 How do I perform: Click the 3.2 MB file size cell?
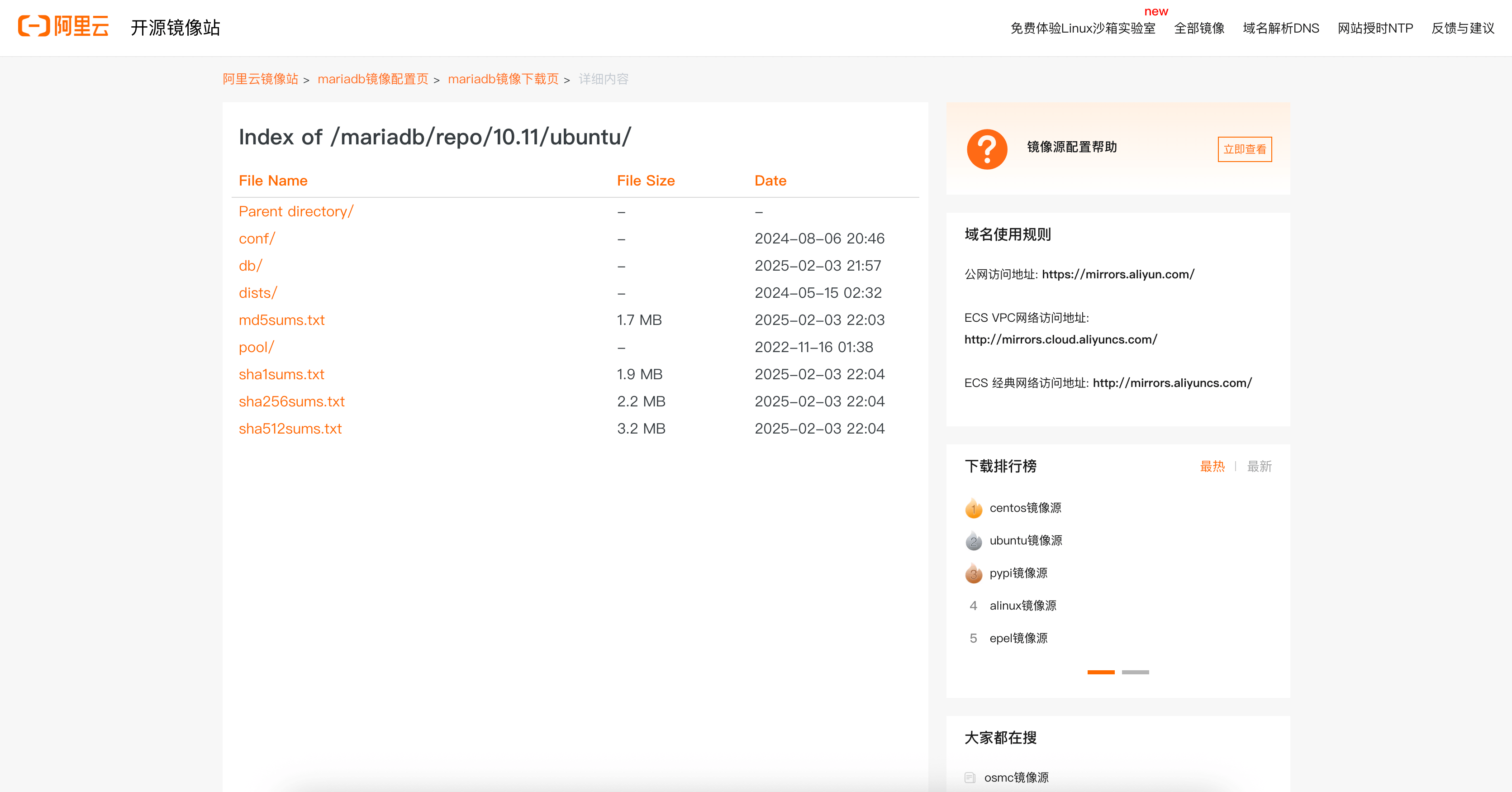pos(641,429)
